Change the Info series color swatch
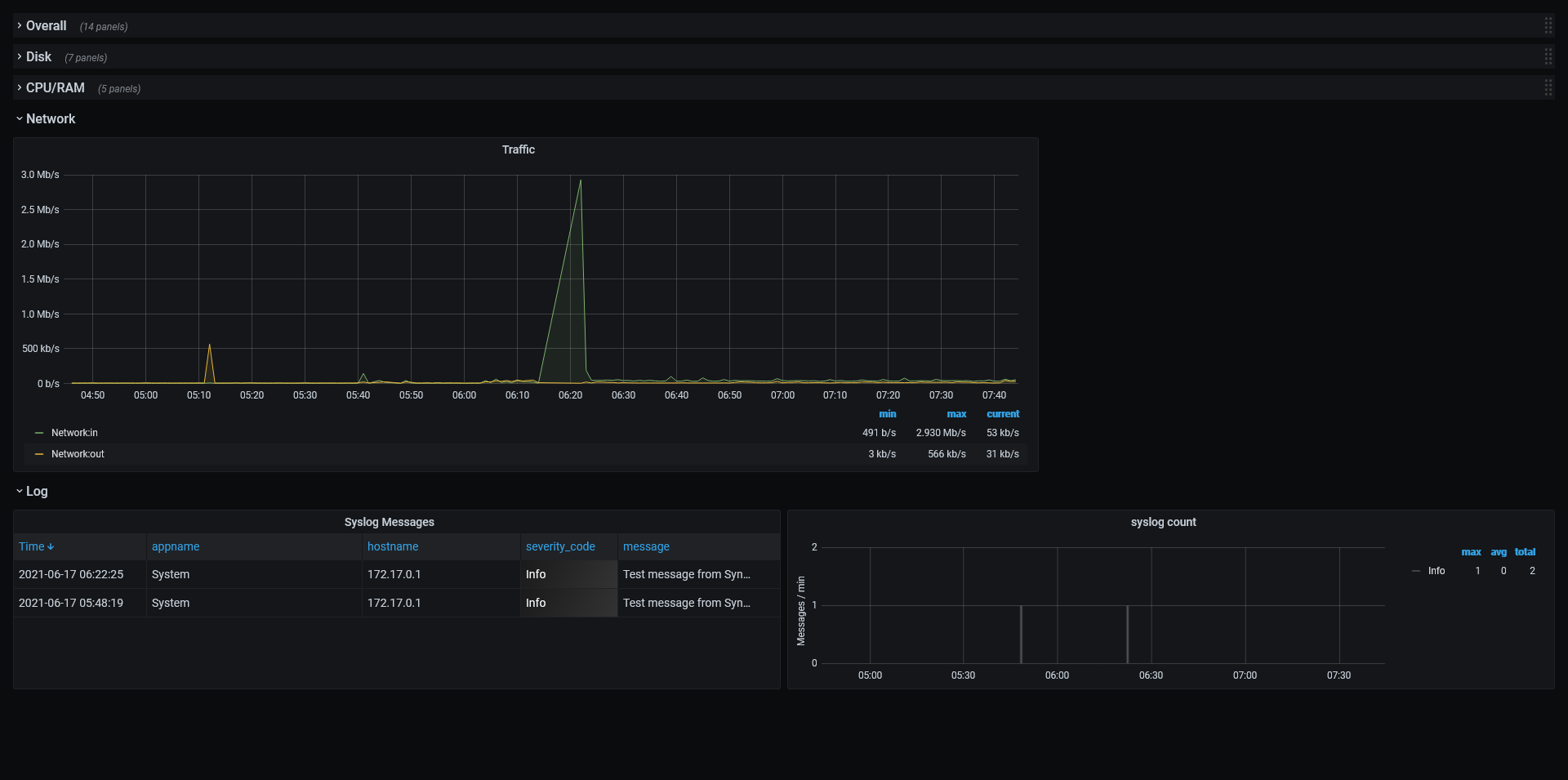 click(1416, 571)
